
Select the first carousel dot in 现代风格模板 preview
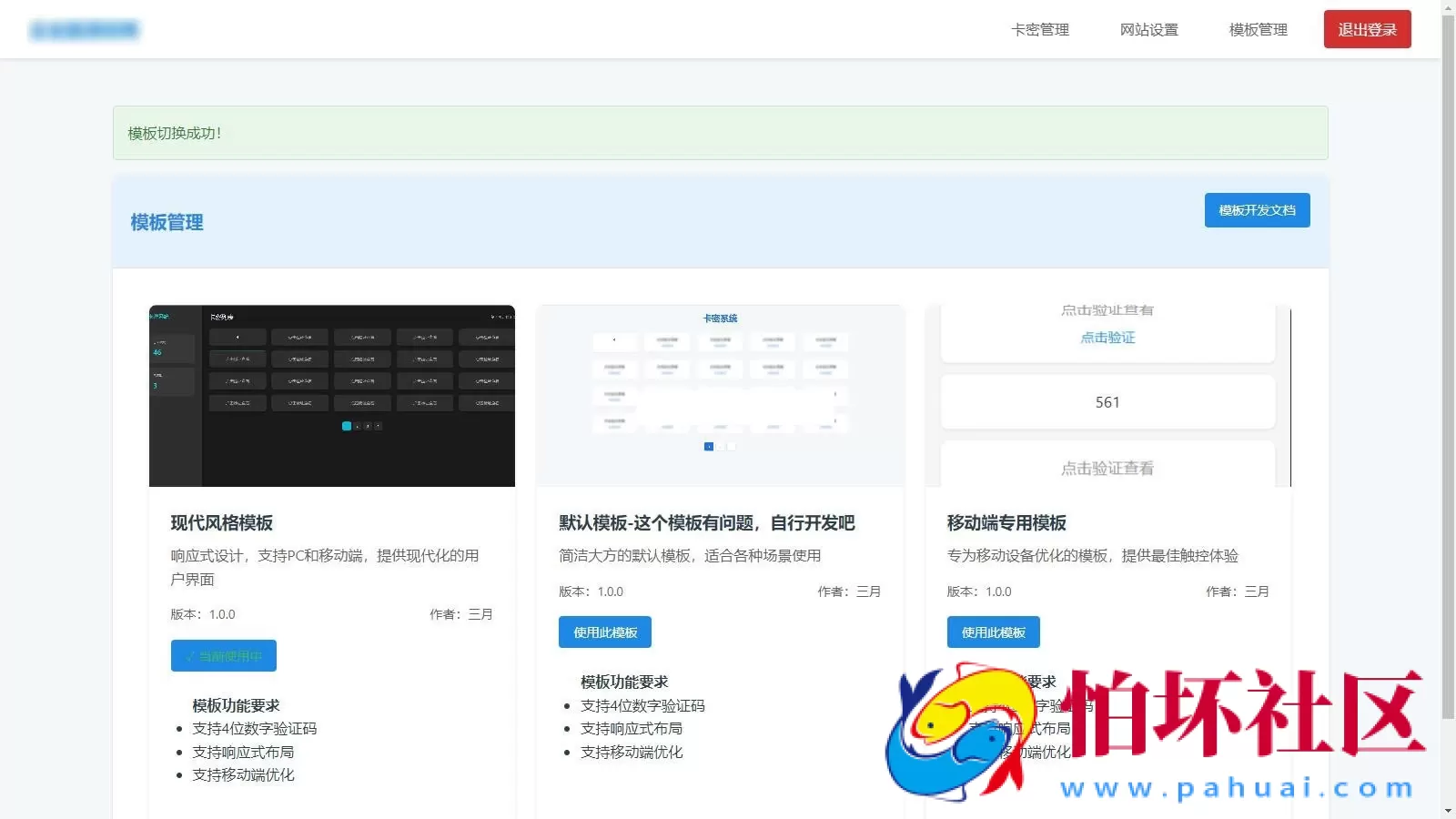point(347,425)
